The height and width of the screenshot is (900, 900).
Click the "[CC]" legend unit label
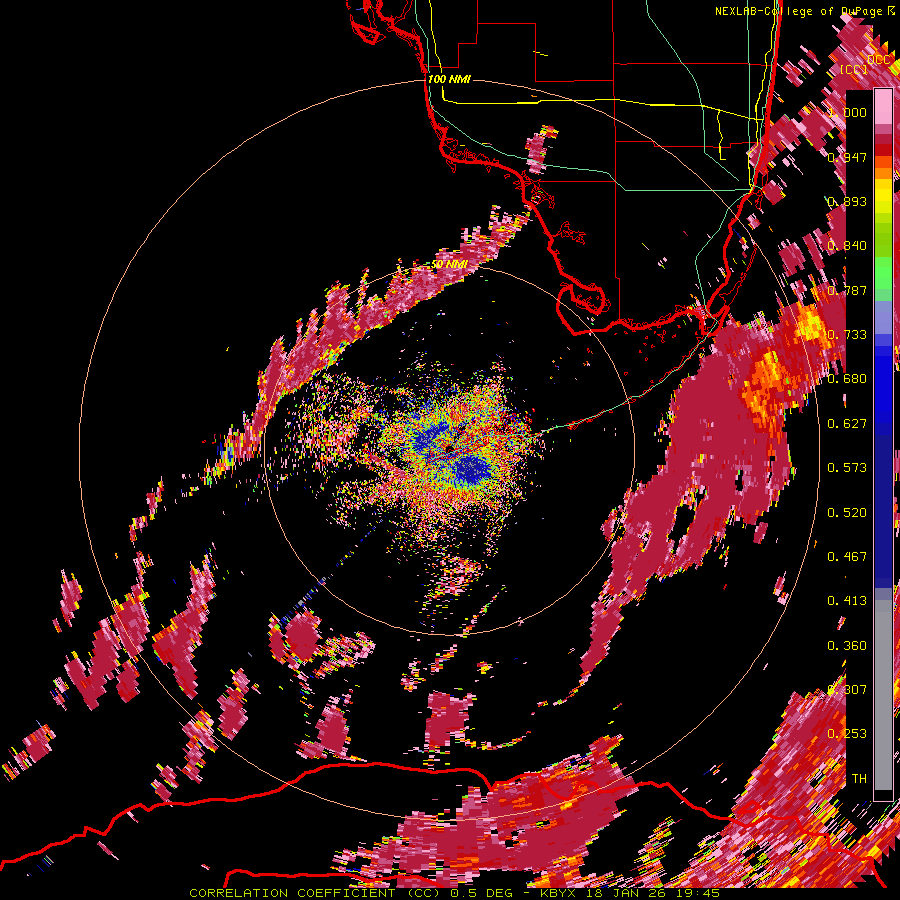click(854, 70)
